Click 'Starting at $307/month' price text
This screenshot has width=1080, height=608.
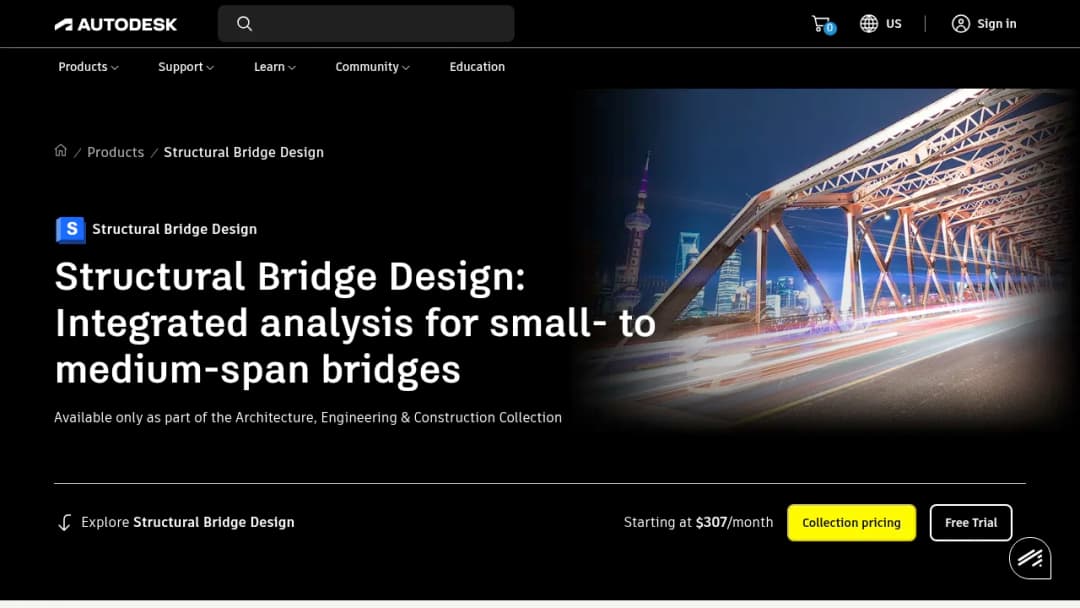click(698, 522)
